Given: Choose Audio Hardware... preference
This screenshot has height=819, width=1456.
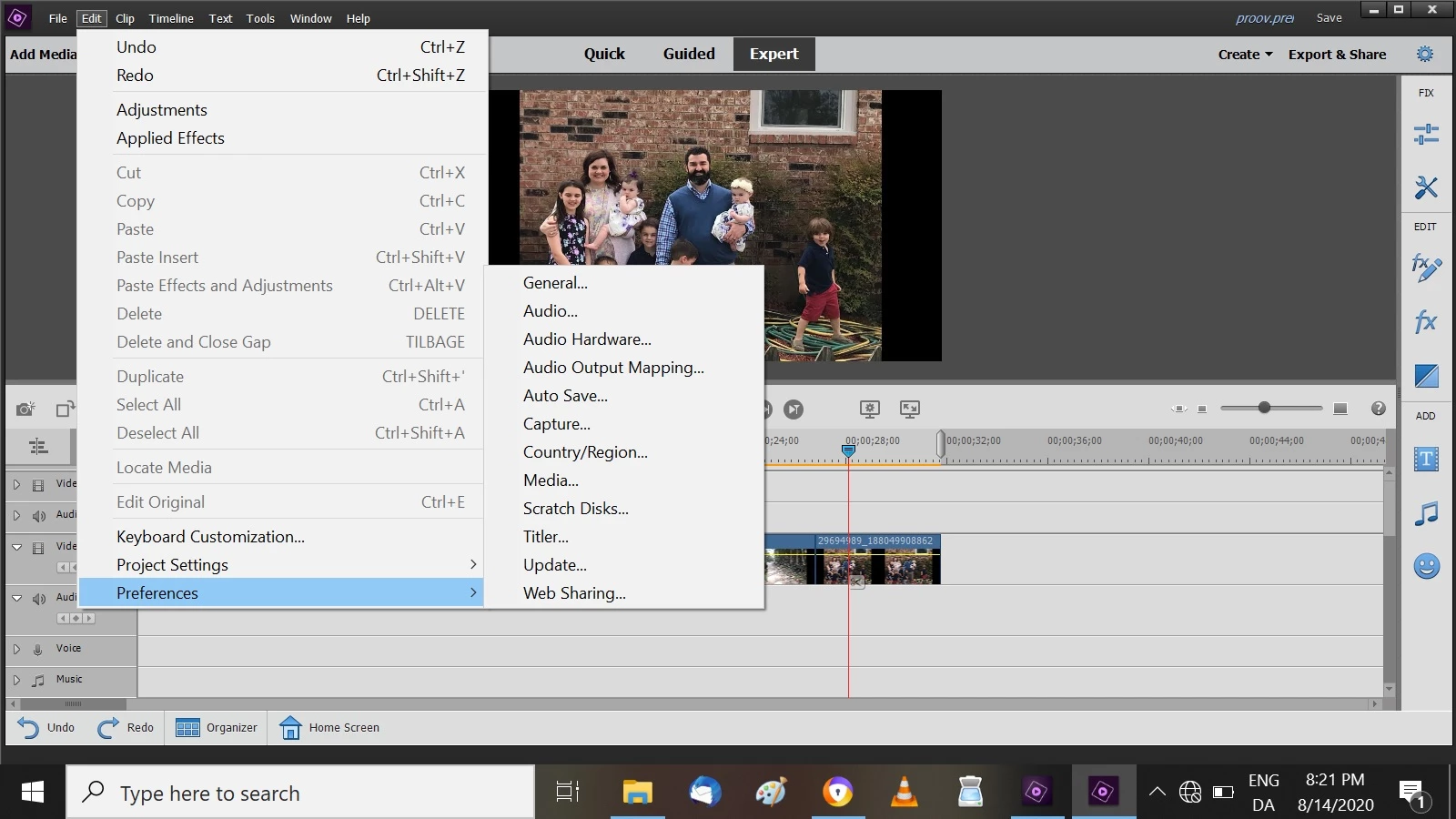Looking at the screenshot, I should pyautogui.click(x=624, y=339).
